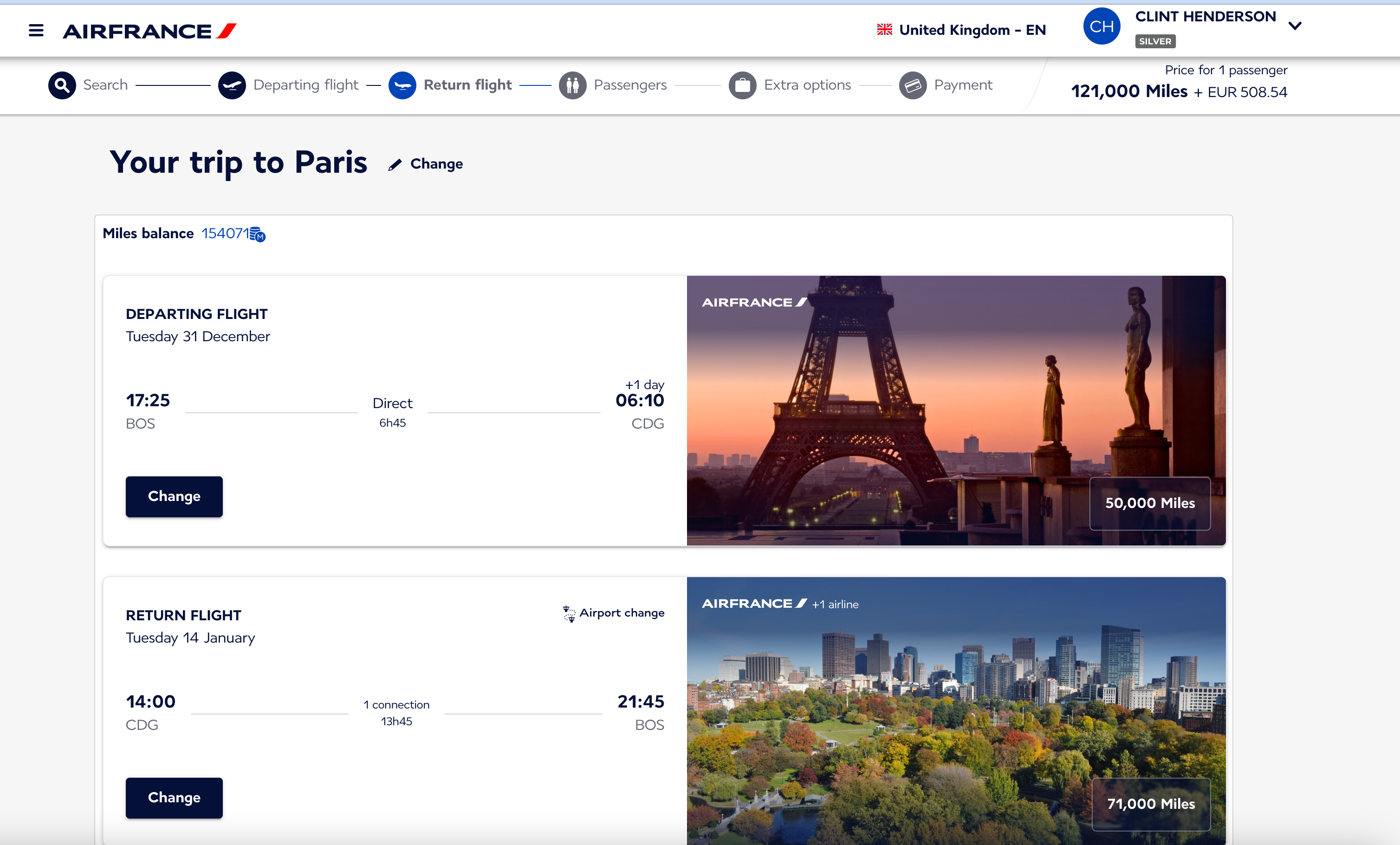The width and height of the screenshot is (1400, 845).
Task: Click Change link next to trip title
Action: [x=436, y=164]
